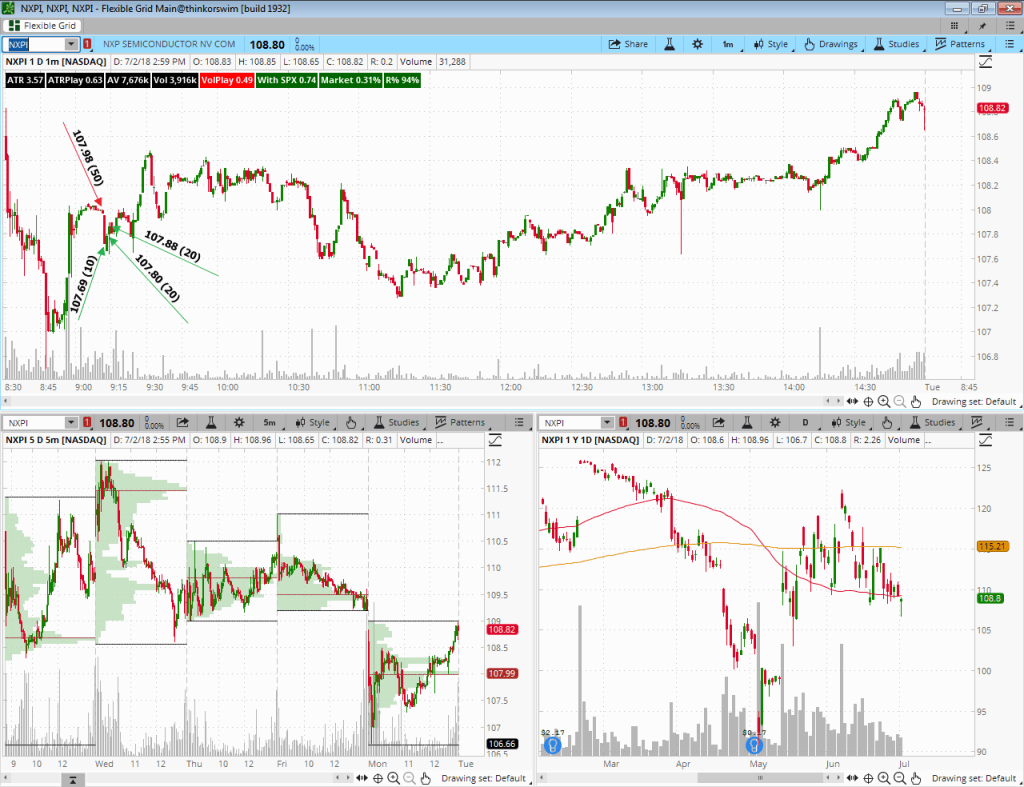The width and height of the screenshot is (1024, 787).
Task: Click the Flexible Grid tab
Action: 47,25
